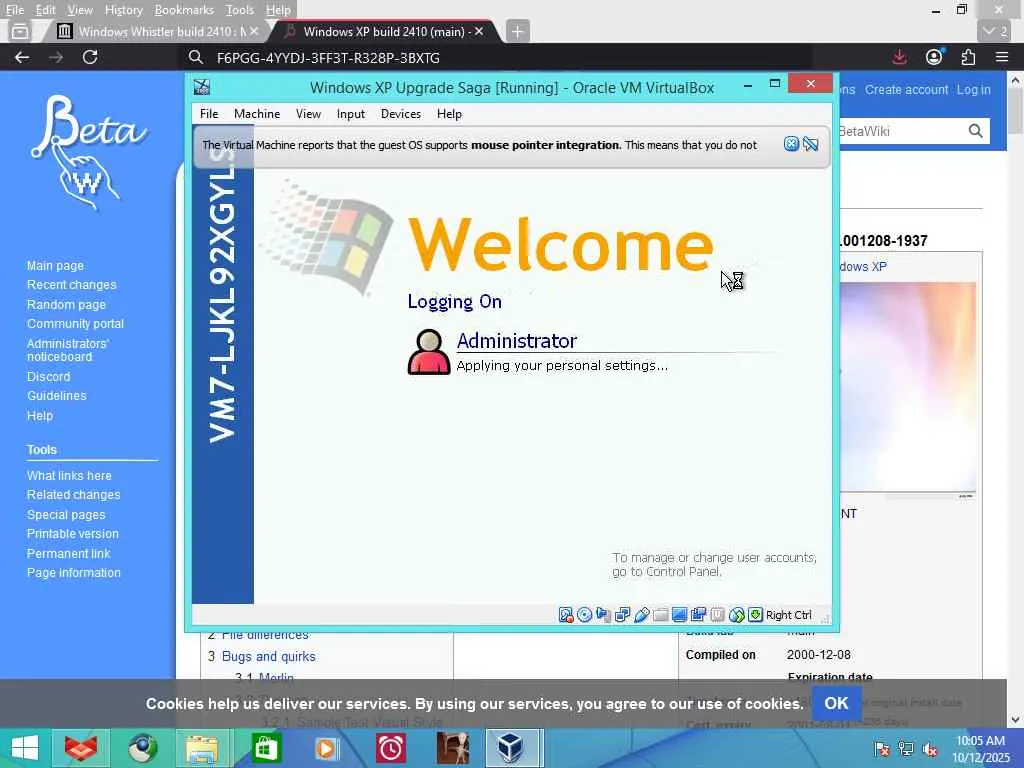Screen dimensions: 1024x768
Task: Click the shared folders icon in VirtualBox status bar
Action: click(660, 615)
